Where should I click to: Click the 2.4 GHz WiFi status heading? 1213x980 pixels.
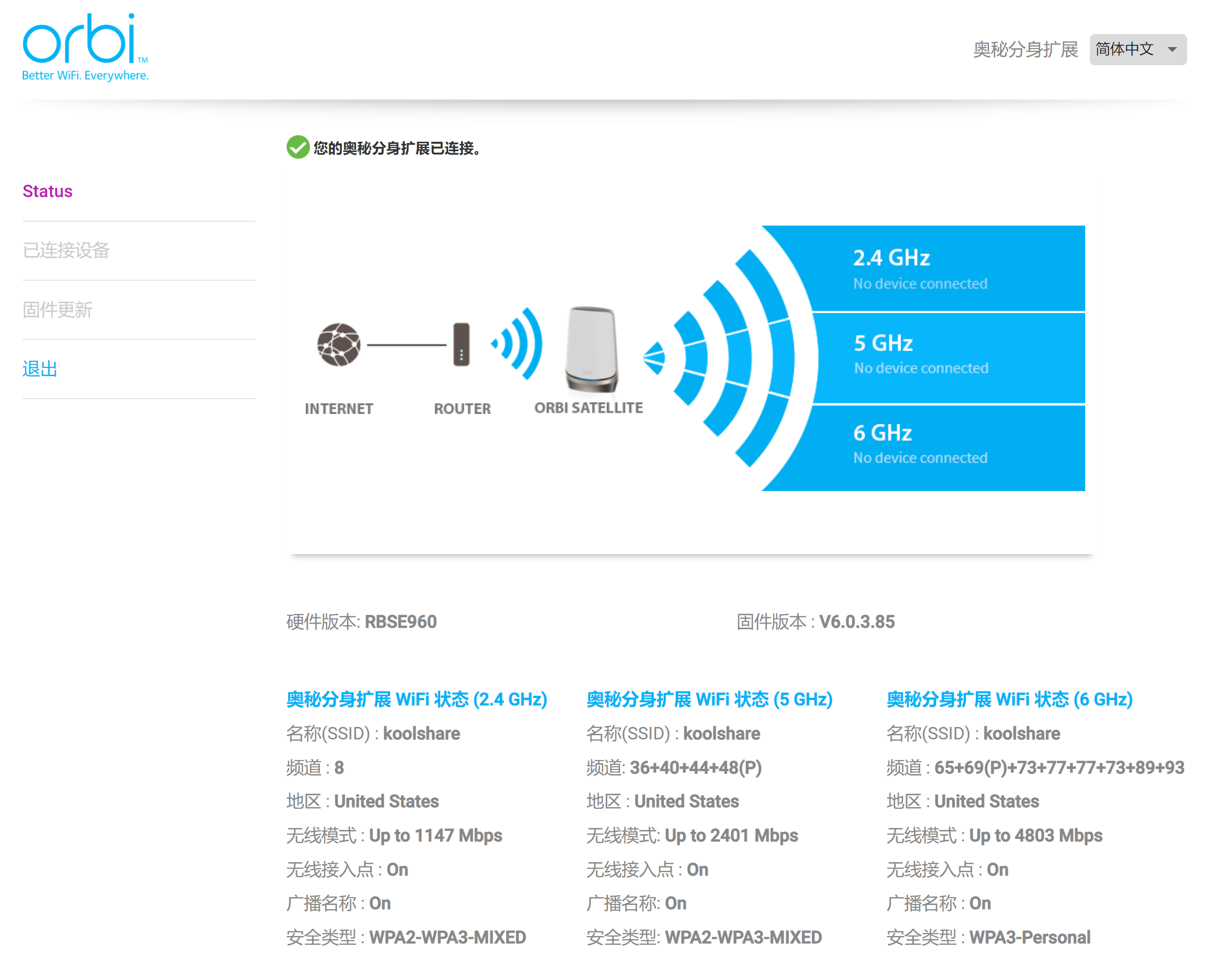tap(417, 699)
